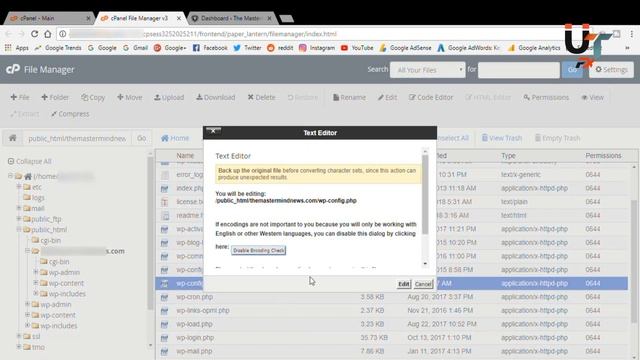Click Cancel in the Text Editor dialog
Image resolution: width=640 pixels, height=360 pixels.
(x=423, y=284)
